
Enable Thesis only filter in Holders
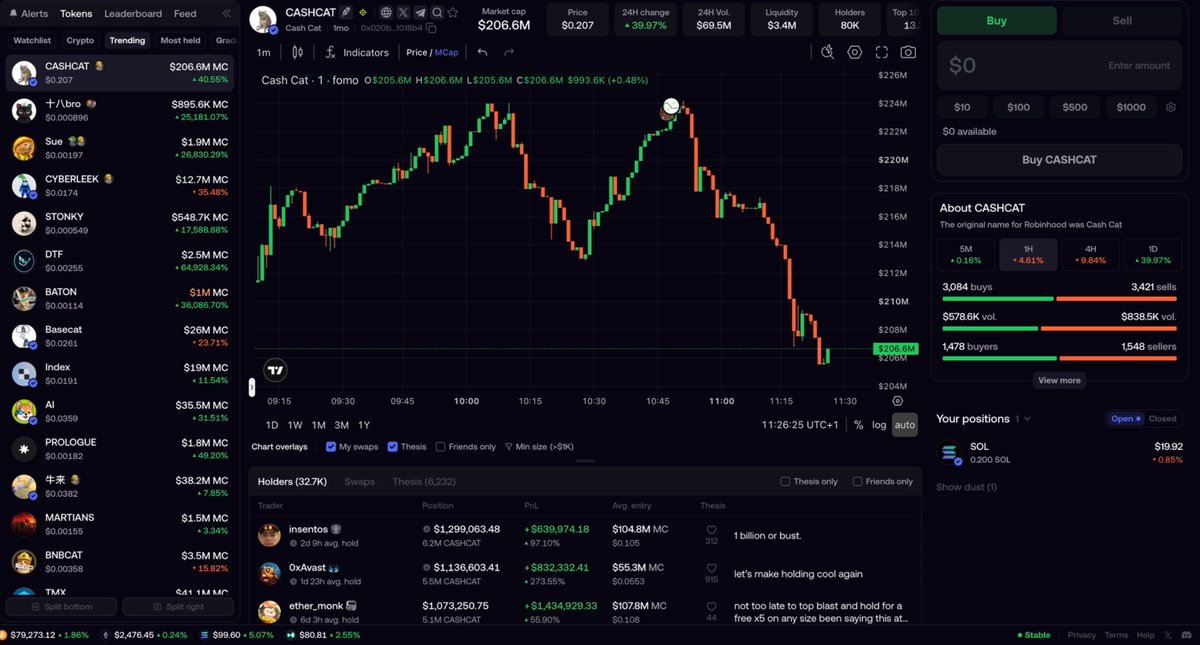tap(785, 481)
